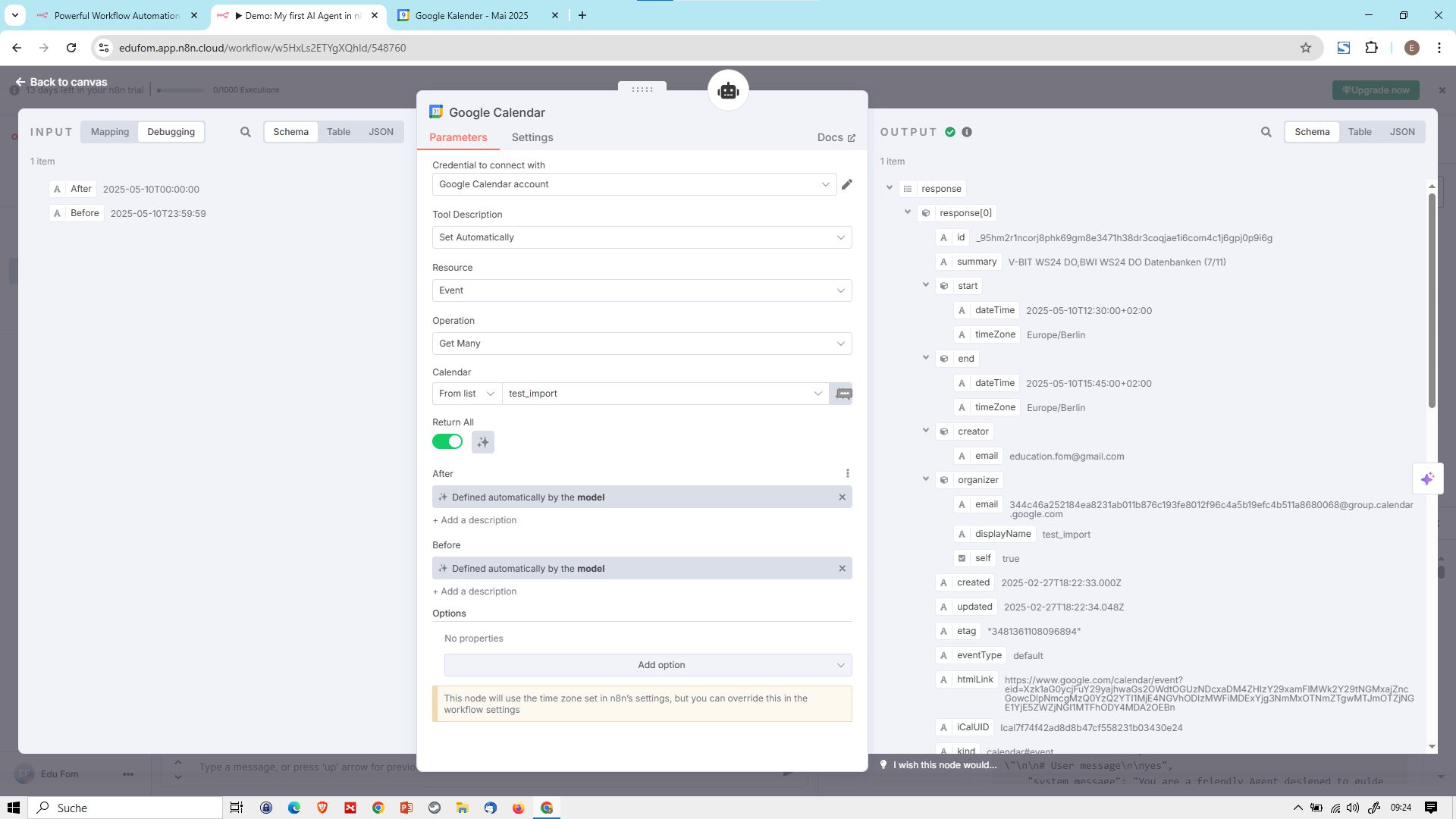Edit the Google Calendar credential with pencil icon

click(x=847, y=184)
